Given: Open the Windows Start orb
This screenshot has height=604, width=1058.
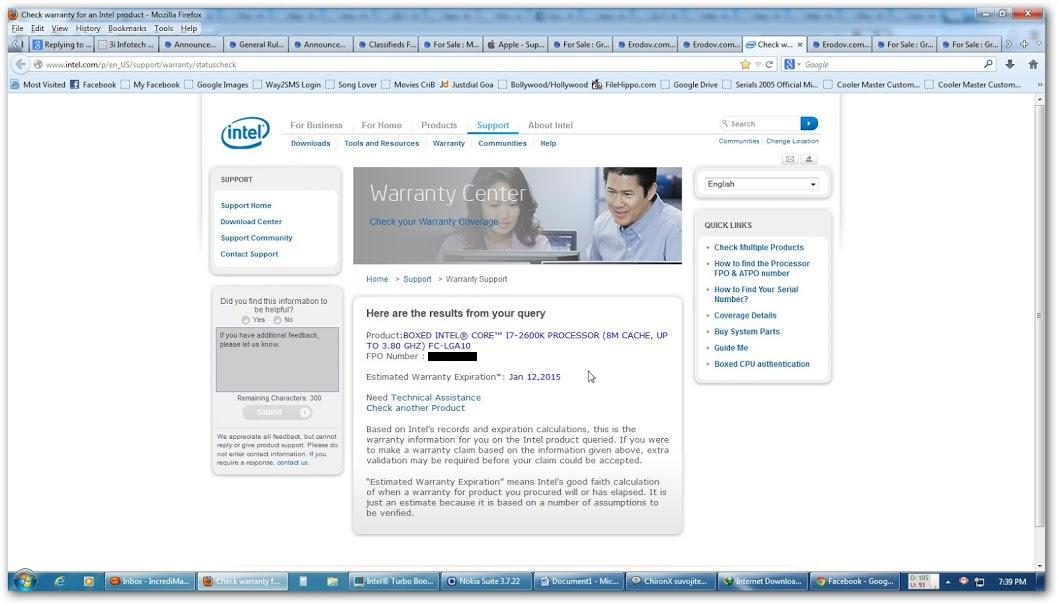Looking at the screenshot, I should pos(25,580).
